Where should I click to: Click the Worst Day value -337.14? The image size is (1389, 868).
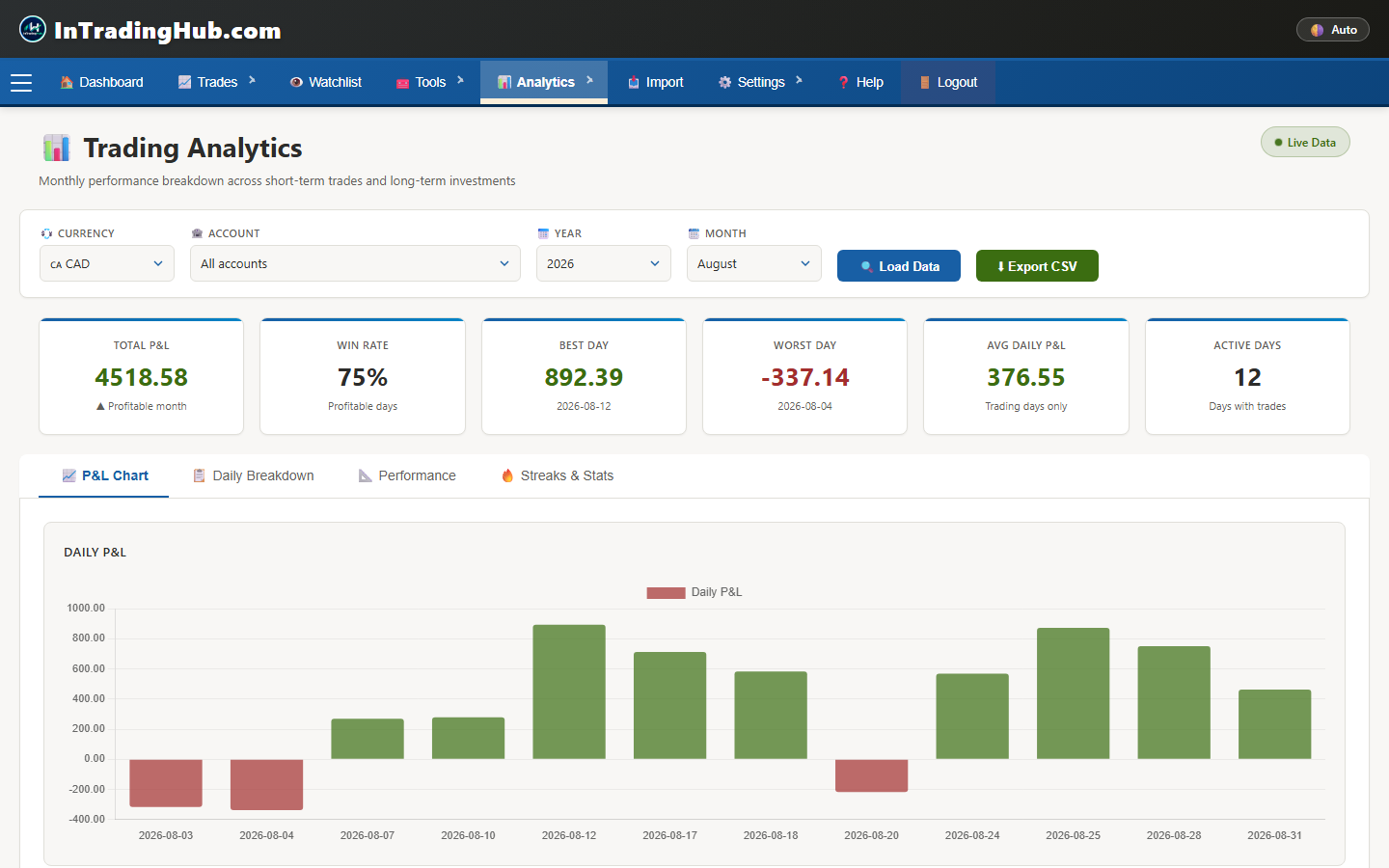pos(805,377)
